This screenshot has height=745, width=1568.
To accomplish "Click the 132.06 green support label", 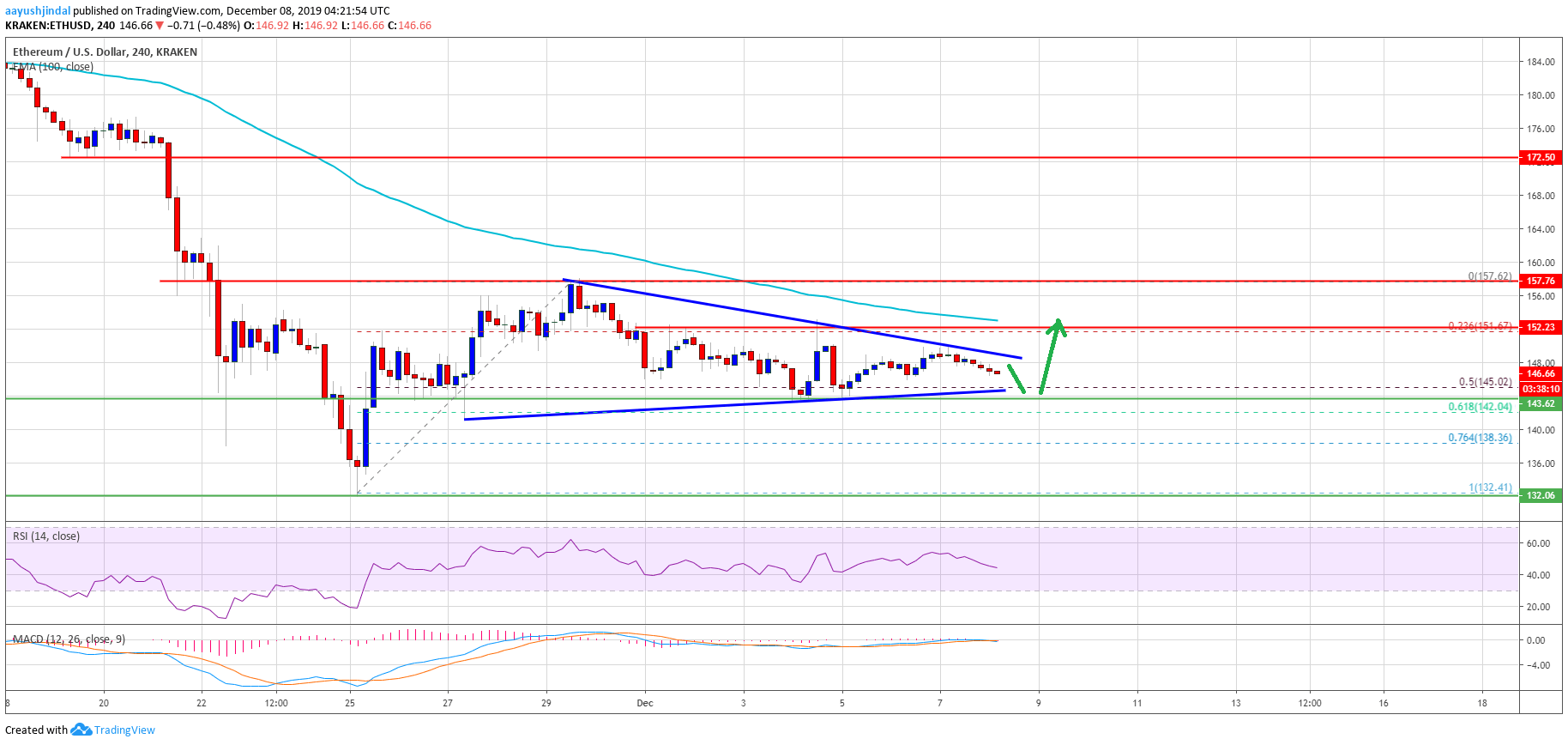I will [x=1541, y=495].
